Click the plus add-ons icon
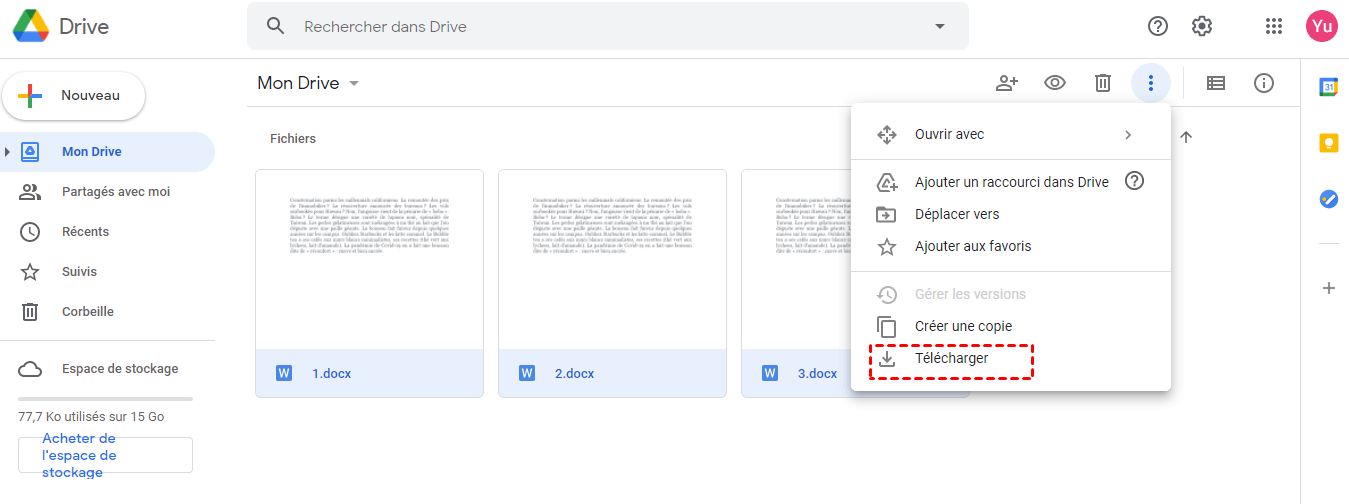Image resolution: width=1349 pixels, height=504 pixels. pos(1329,288)
